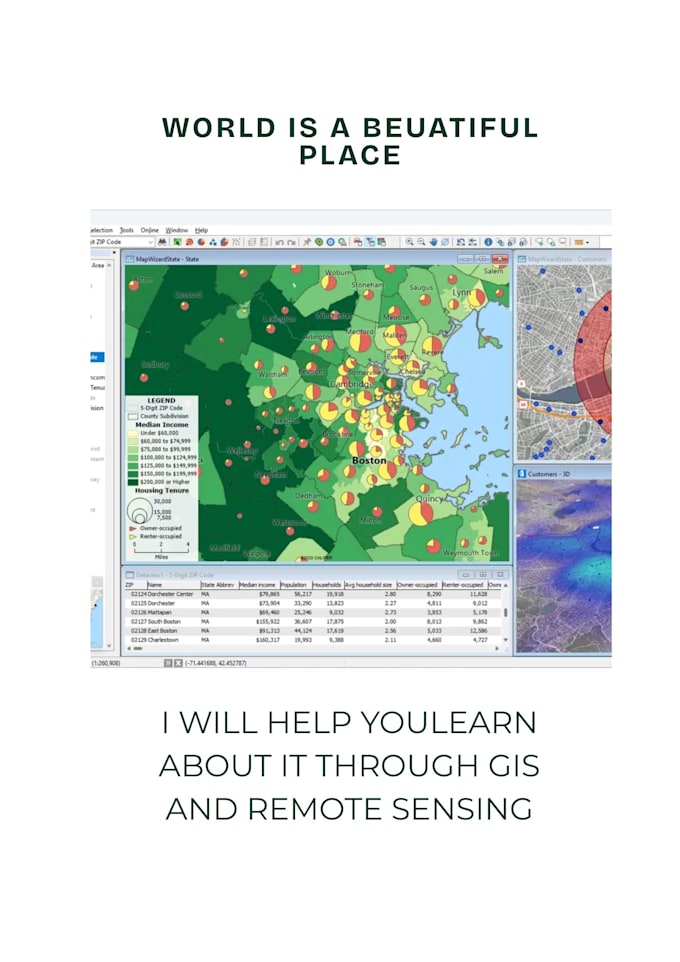This screenshot has height=962, width=680.
Task: Click the Owner-occupied legend entry
Action: 155,528
